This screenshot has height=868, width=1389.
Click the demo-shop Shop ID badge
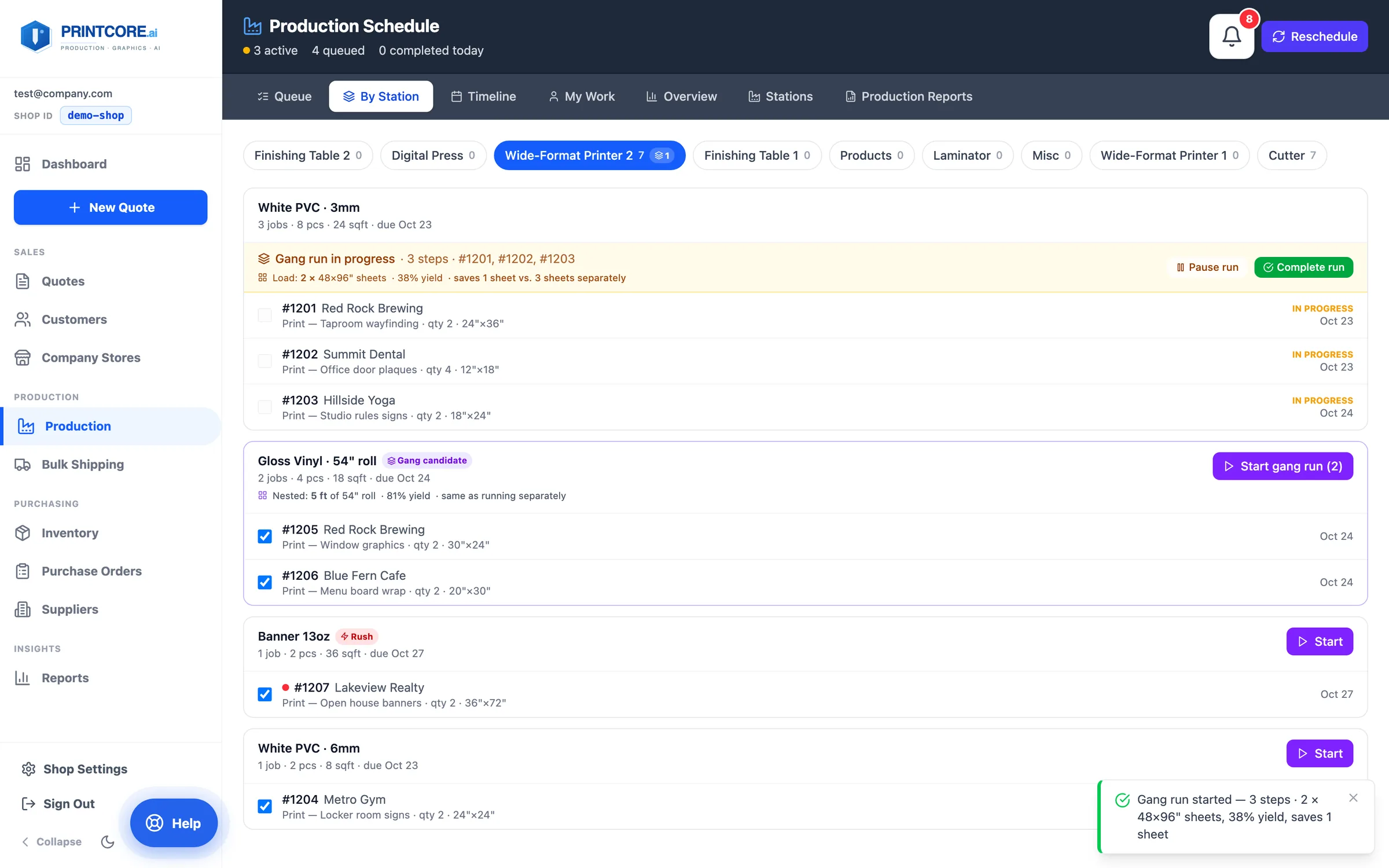coord(96,115)
